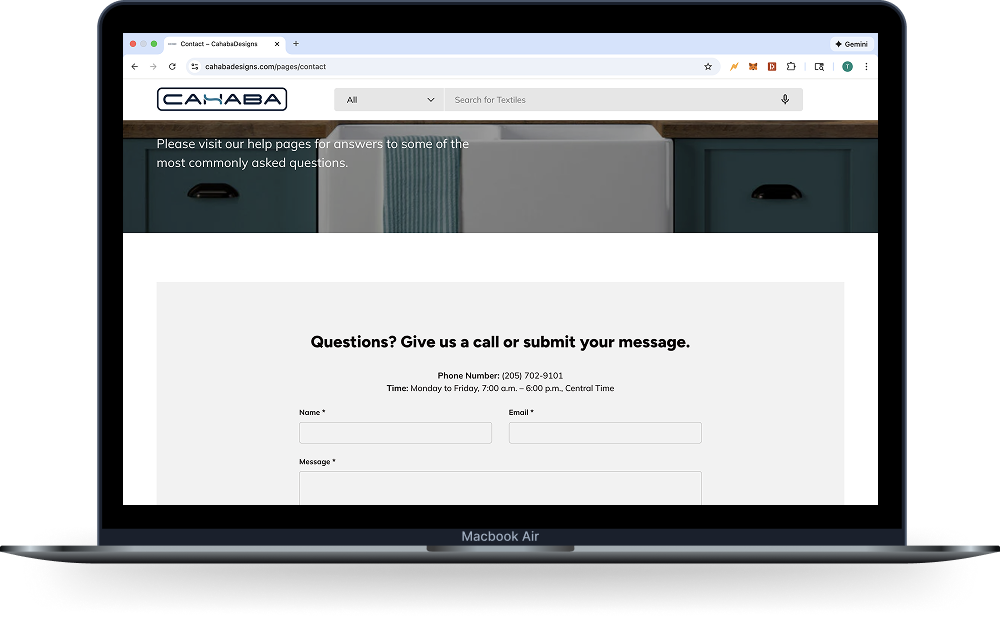This screenshot has width=1000, height=619.
Task: Click the red play-button extension icon
Action: (x=772, y=67)
